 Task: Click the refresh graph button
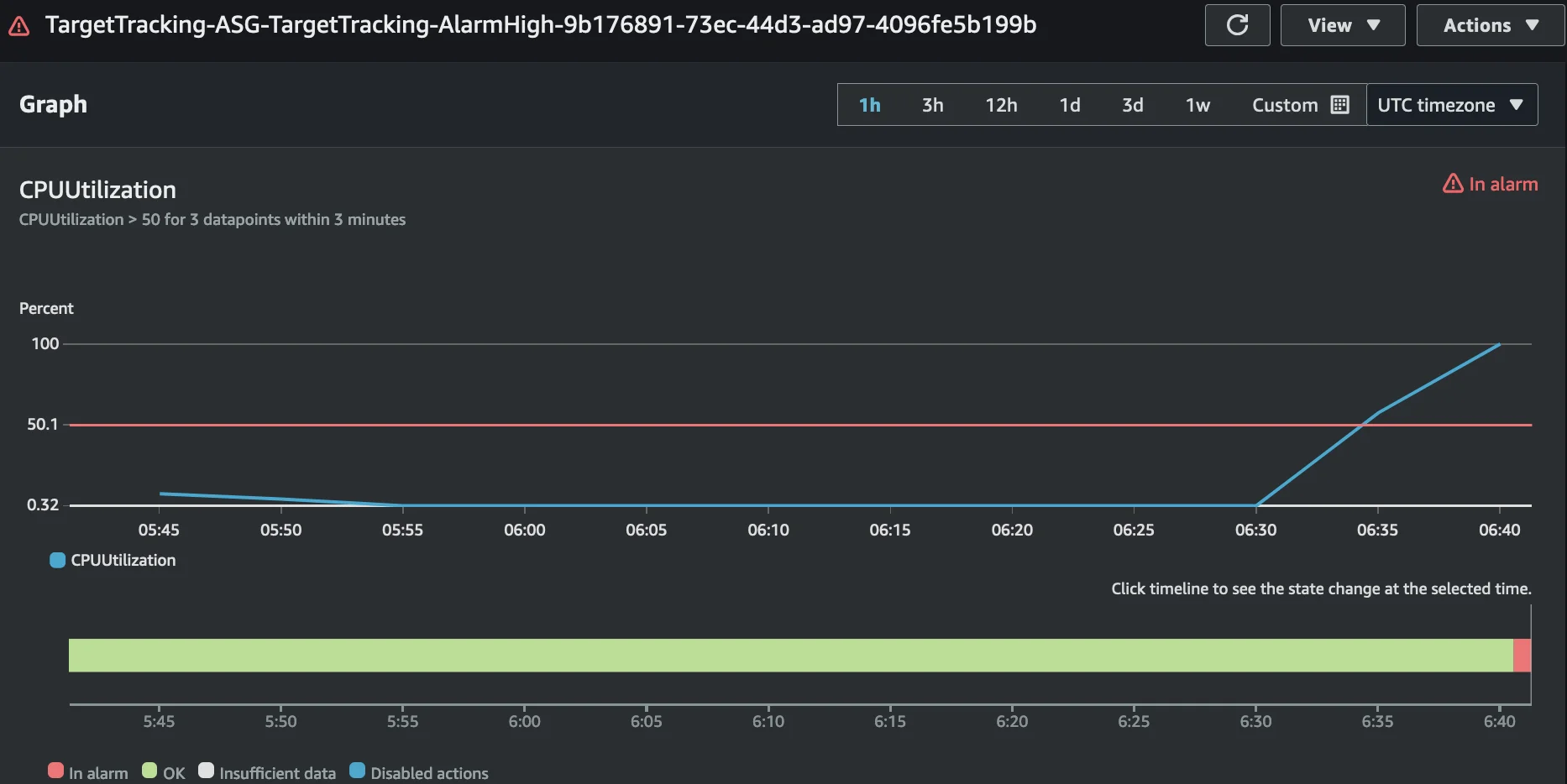1237,25
